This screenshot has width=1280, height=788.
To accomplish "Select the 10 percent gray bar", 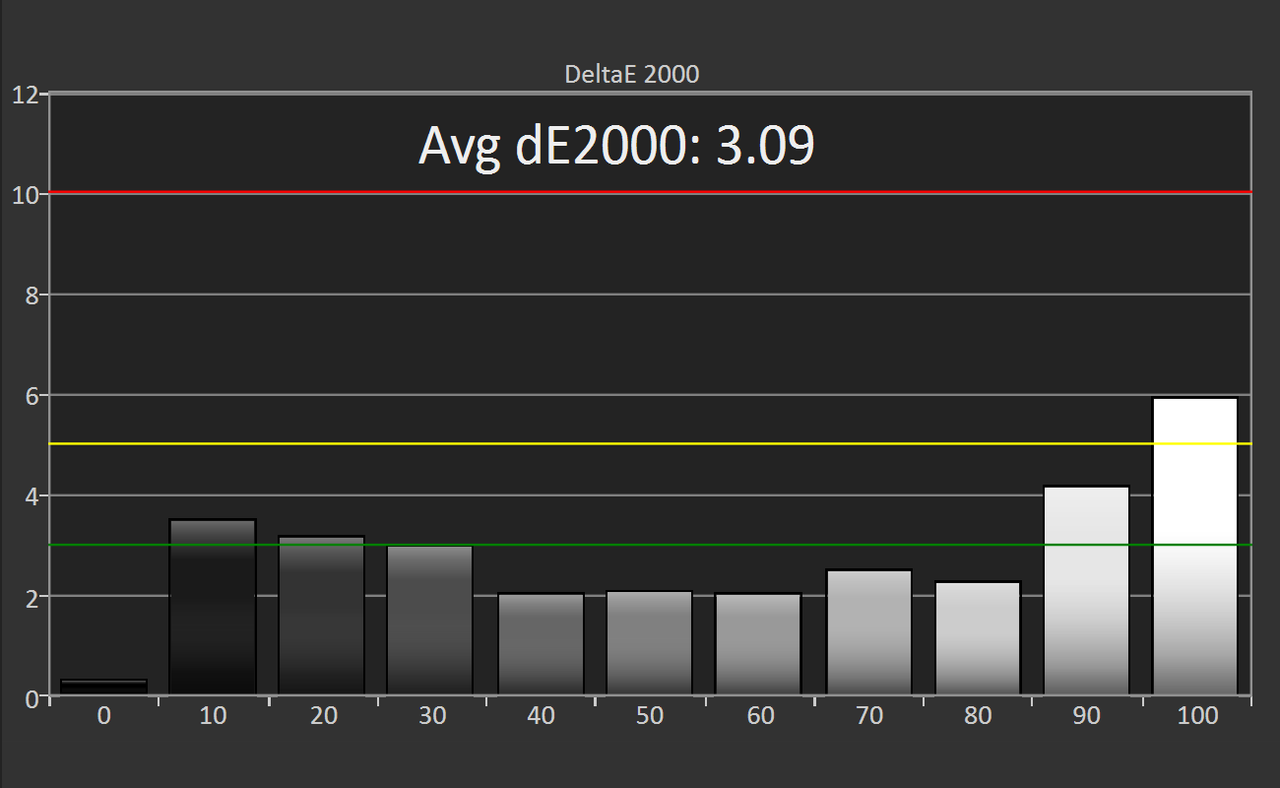I will click(213, 607).
